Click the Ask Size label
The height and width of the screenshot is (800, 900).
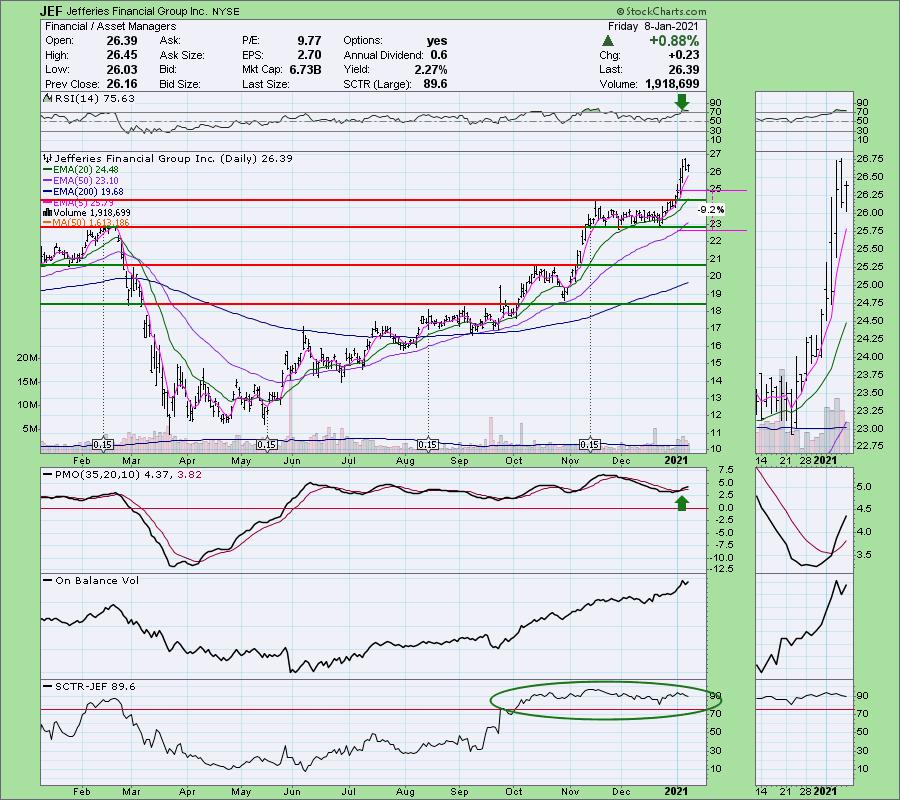coord(182,55)
